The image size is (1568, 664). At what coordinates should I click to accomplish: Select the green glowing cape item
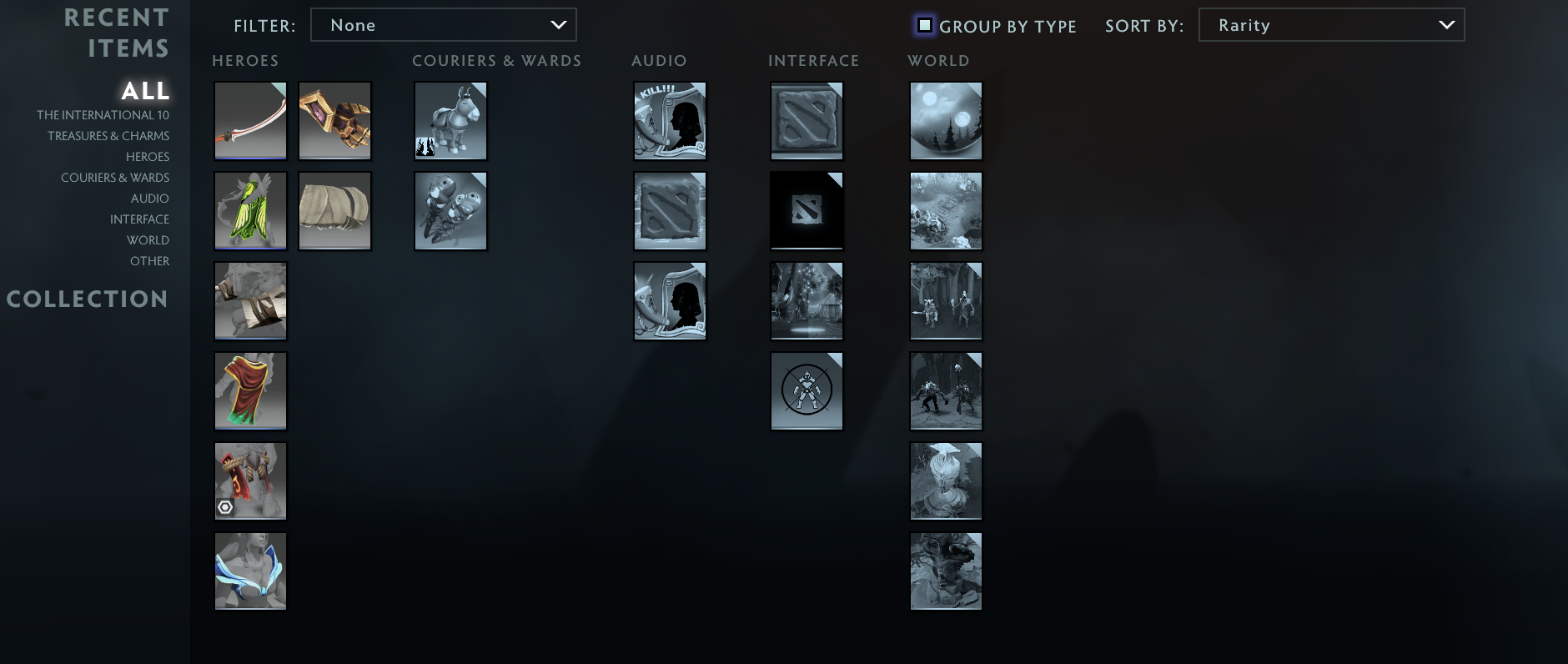[x=251, y=211]
